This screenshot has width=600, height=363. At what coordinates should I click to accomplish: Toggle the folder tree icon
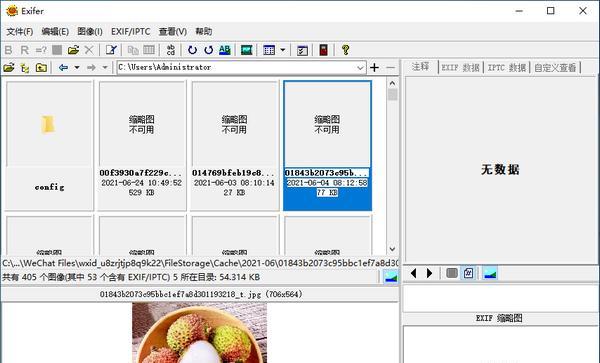click(25, 68)
